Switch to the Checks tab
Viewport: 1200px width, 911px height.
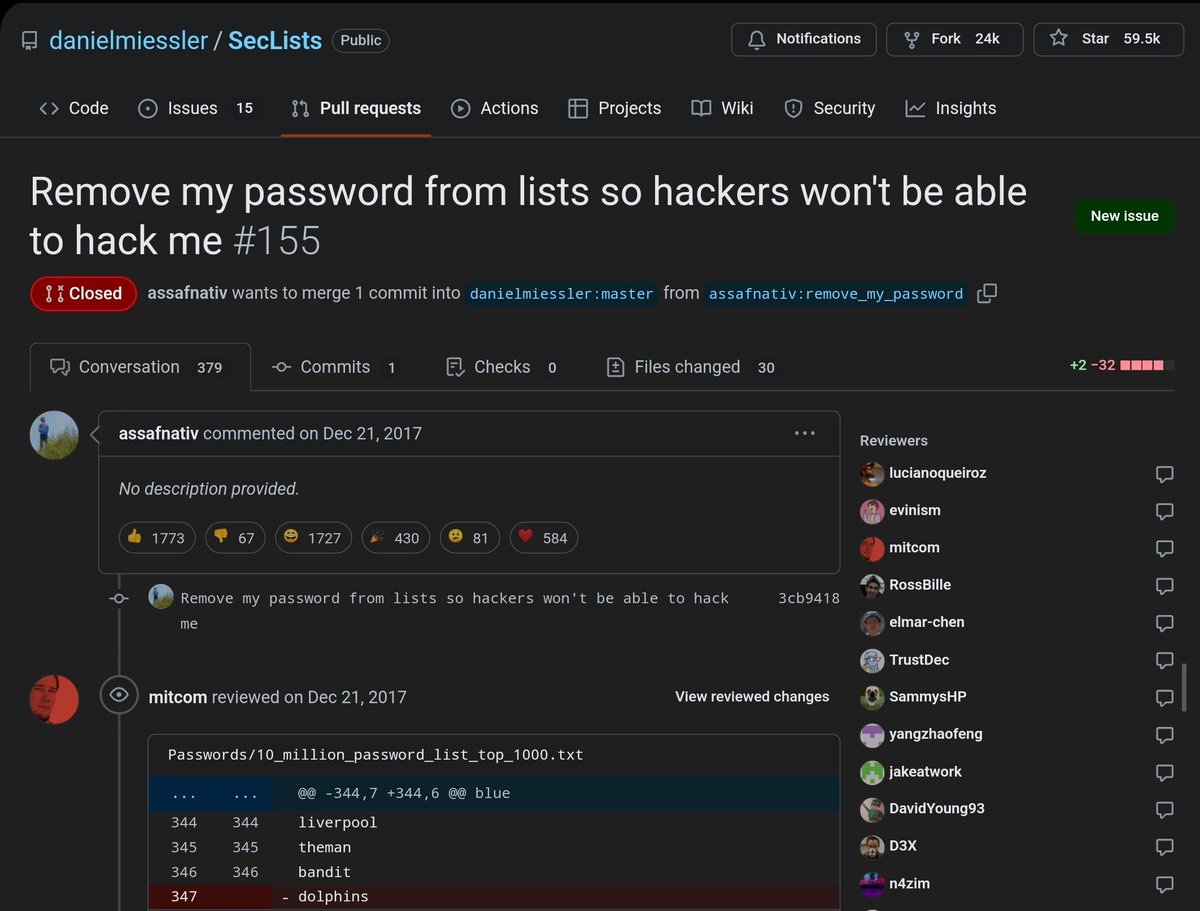502,367
